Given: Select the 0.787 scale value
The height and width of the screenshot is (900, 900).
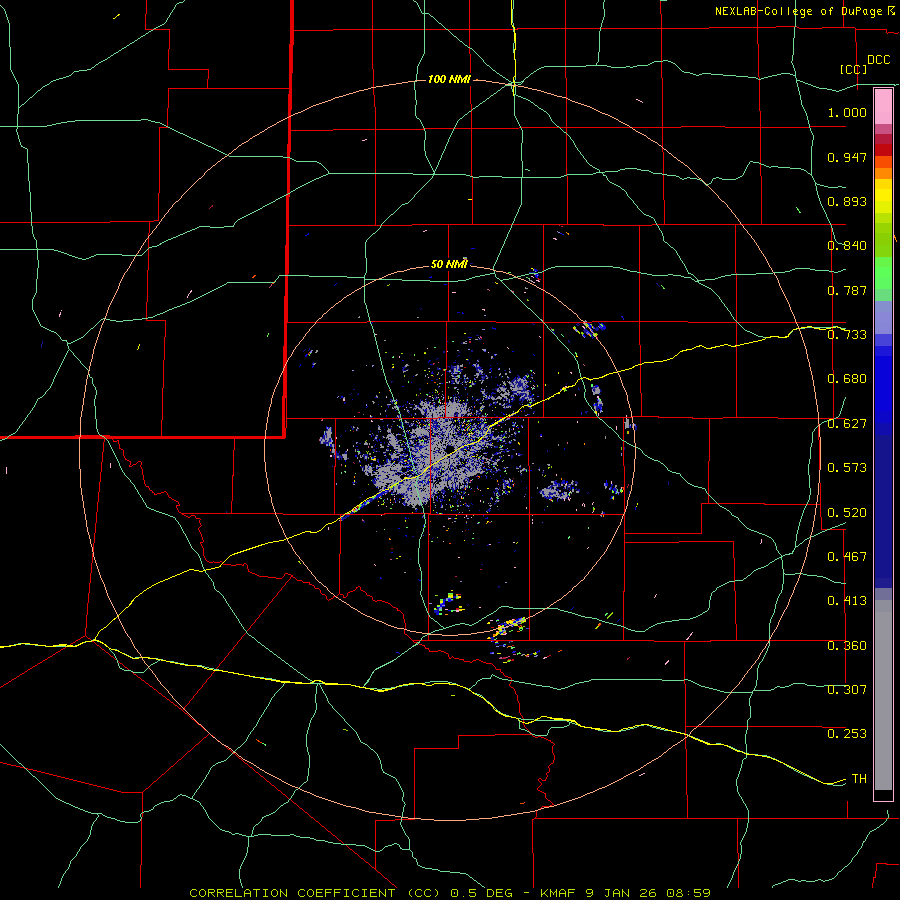Looking at the screenshot, I should click(847, 290).
